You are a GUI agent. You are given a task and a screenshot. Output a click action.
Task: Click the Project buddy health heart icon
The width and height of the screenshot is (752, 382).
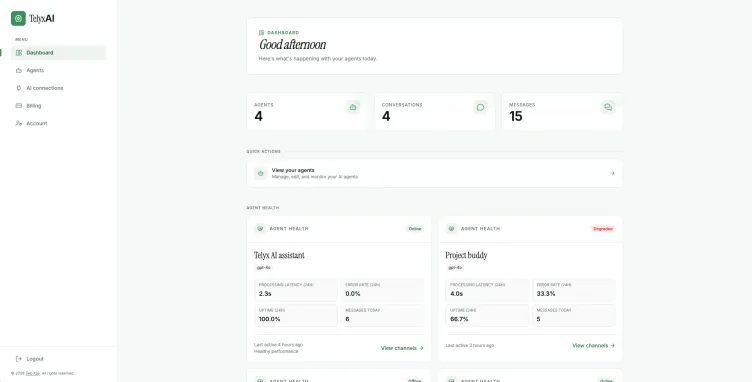click(x=451, y=229)
